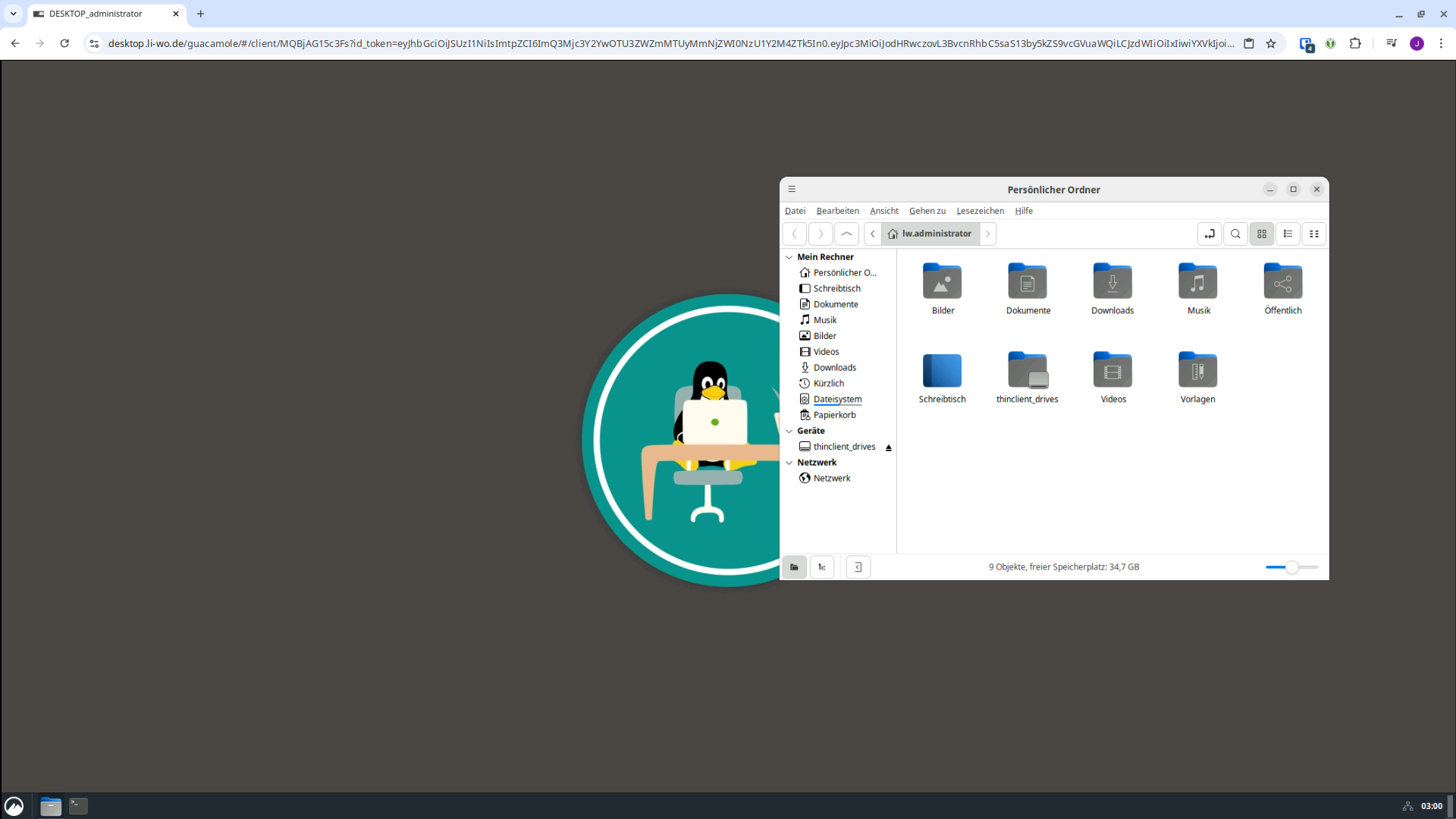The height and width of the screenshot is (819, 1456).
Task: Switch to list view
Action: [1288, 234]
